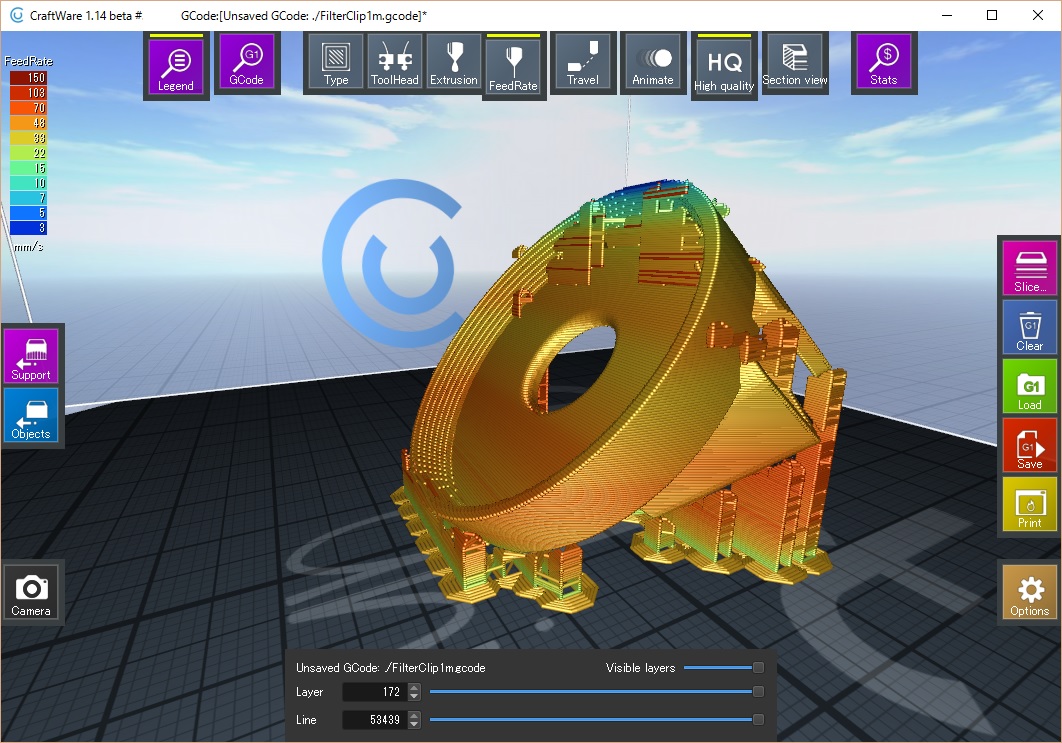Click the Slice button
The image size is (1062, 743).
(x=1028, y=267)
